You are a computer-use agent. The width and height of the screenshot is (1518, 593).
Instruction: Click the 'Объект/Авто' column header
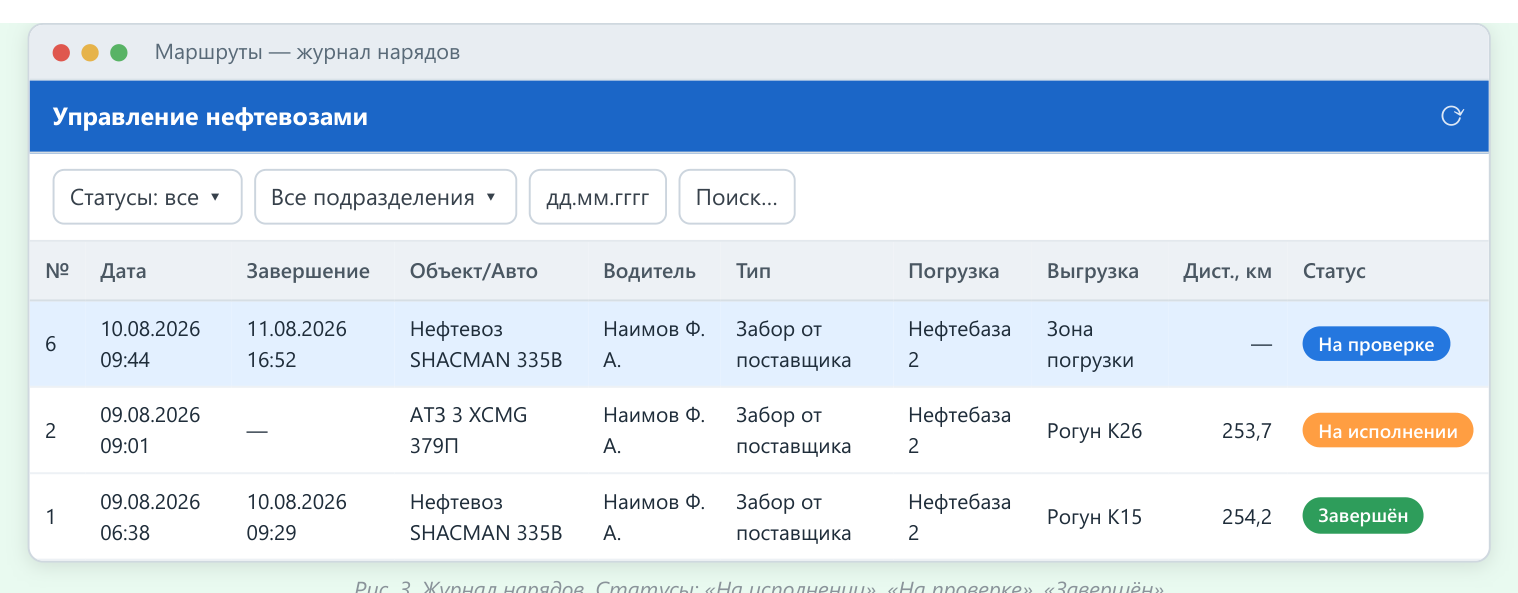(x=473, y=271)
